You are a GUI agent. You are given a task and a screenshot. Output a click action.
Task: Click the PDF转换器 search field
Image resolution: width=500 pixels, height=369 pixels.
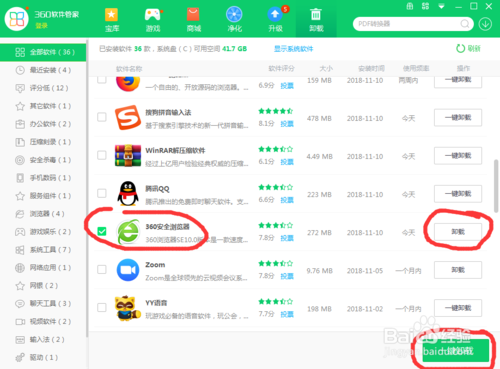pyautogui.click(x=408, y=24)
